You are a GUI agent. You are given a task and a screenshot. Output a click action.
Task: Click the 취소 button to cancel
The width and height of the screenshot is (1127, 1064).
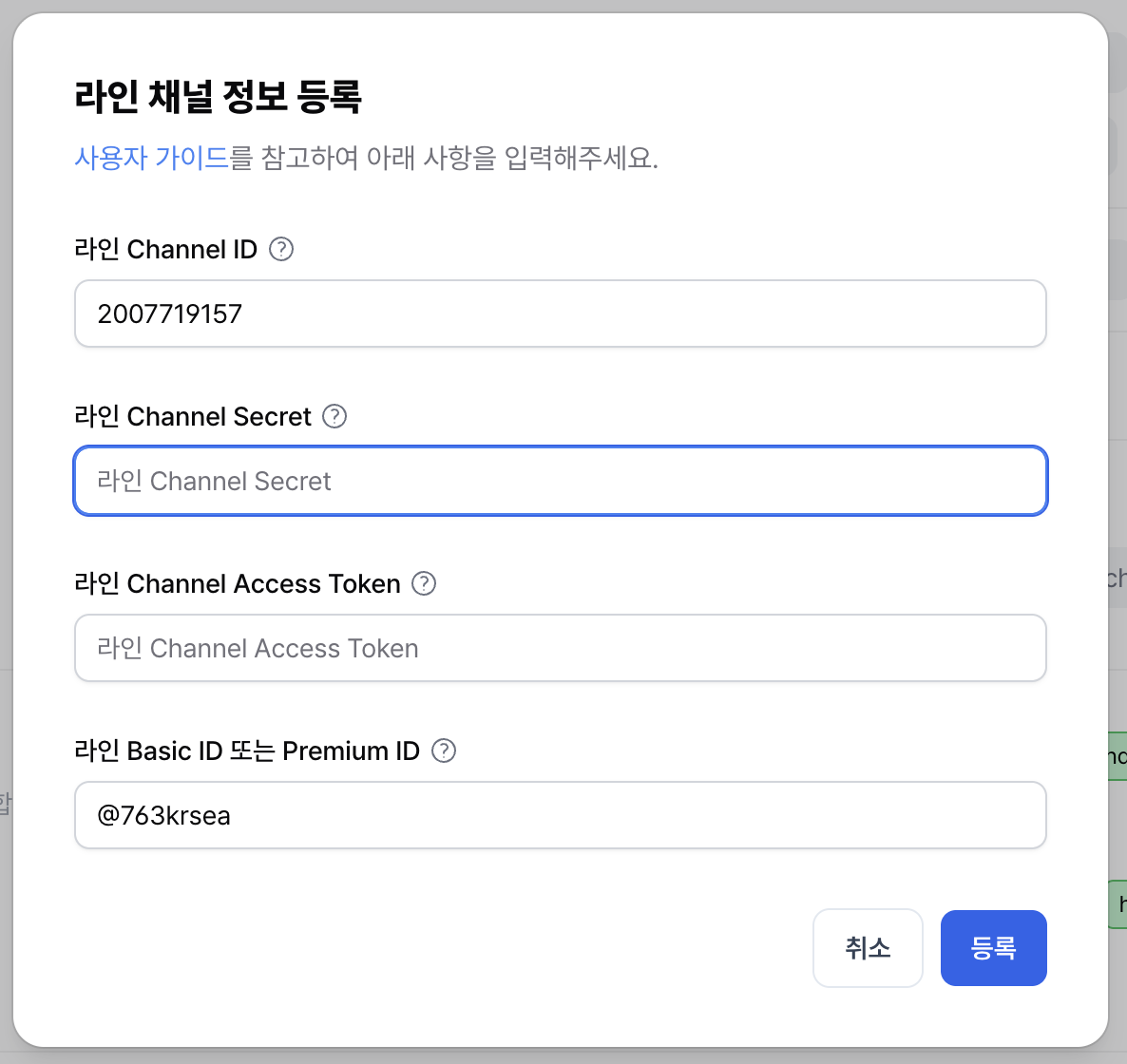pos(867,947)
